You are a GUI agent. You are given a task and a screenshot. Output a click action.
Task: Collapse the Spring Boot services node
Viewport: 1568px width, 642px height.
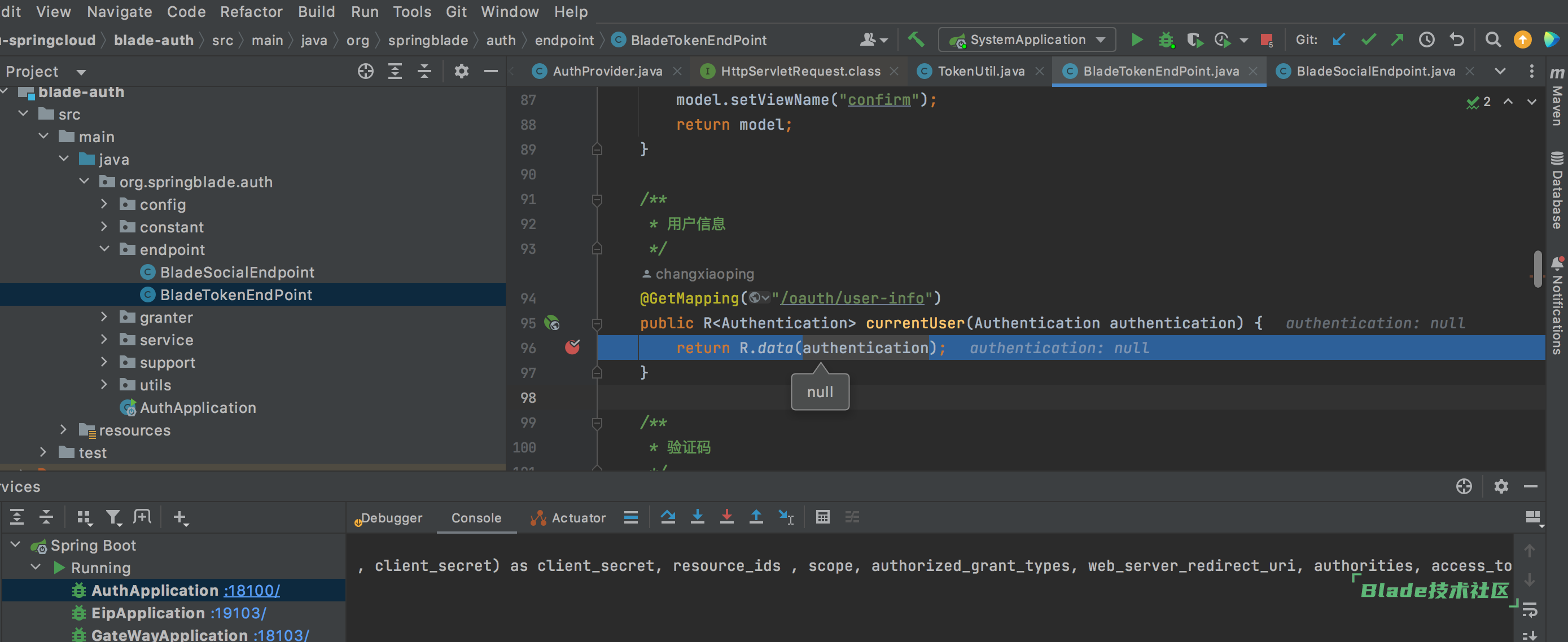(16, 544)
